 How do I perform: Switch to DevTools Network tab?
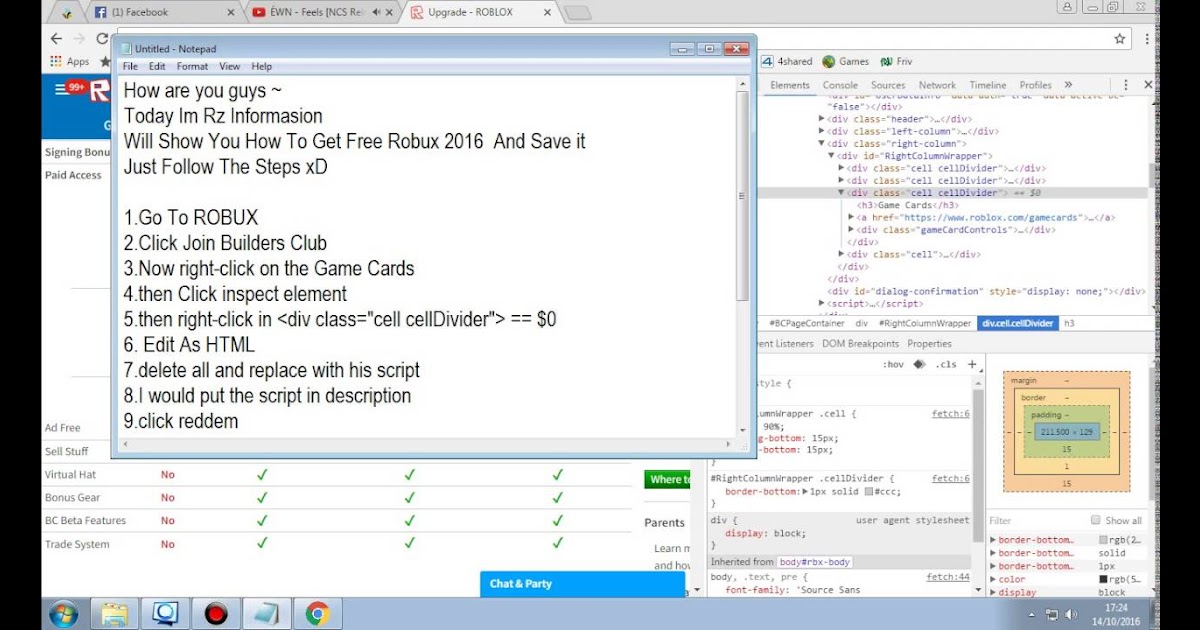937,85
